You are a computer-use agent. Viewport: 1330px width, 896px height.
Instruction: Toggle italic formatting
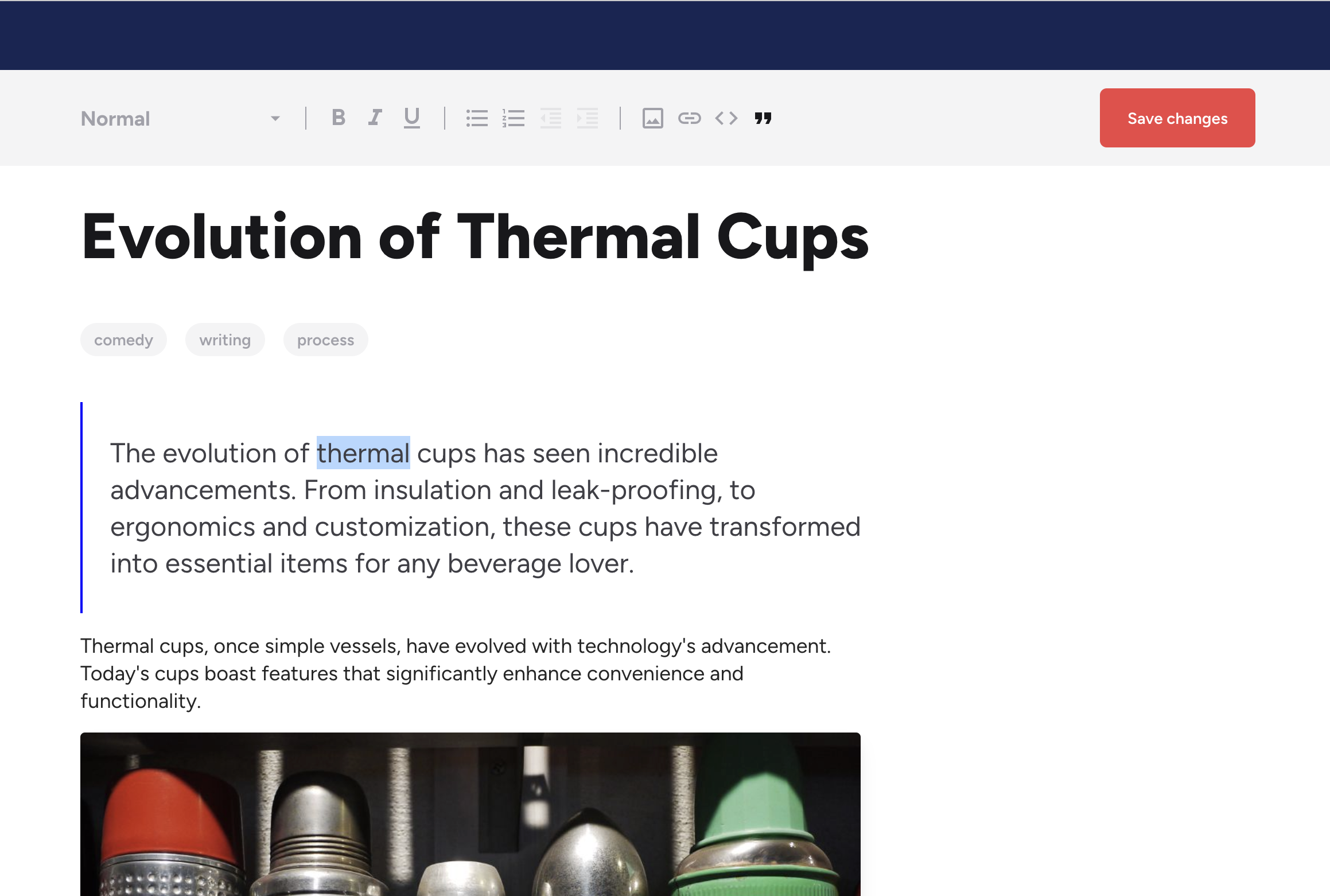click(375, 118)
